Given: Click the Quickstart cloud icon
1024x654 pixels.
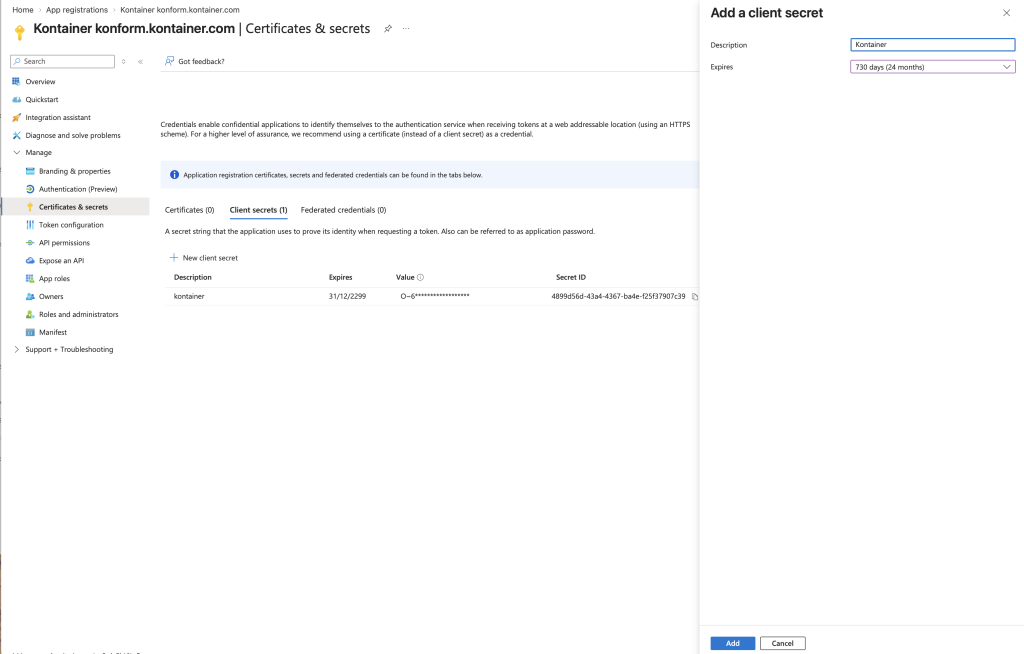Looking at the screenshot, I should 16,99.
